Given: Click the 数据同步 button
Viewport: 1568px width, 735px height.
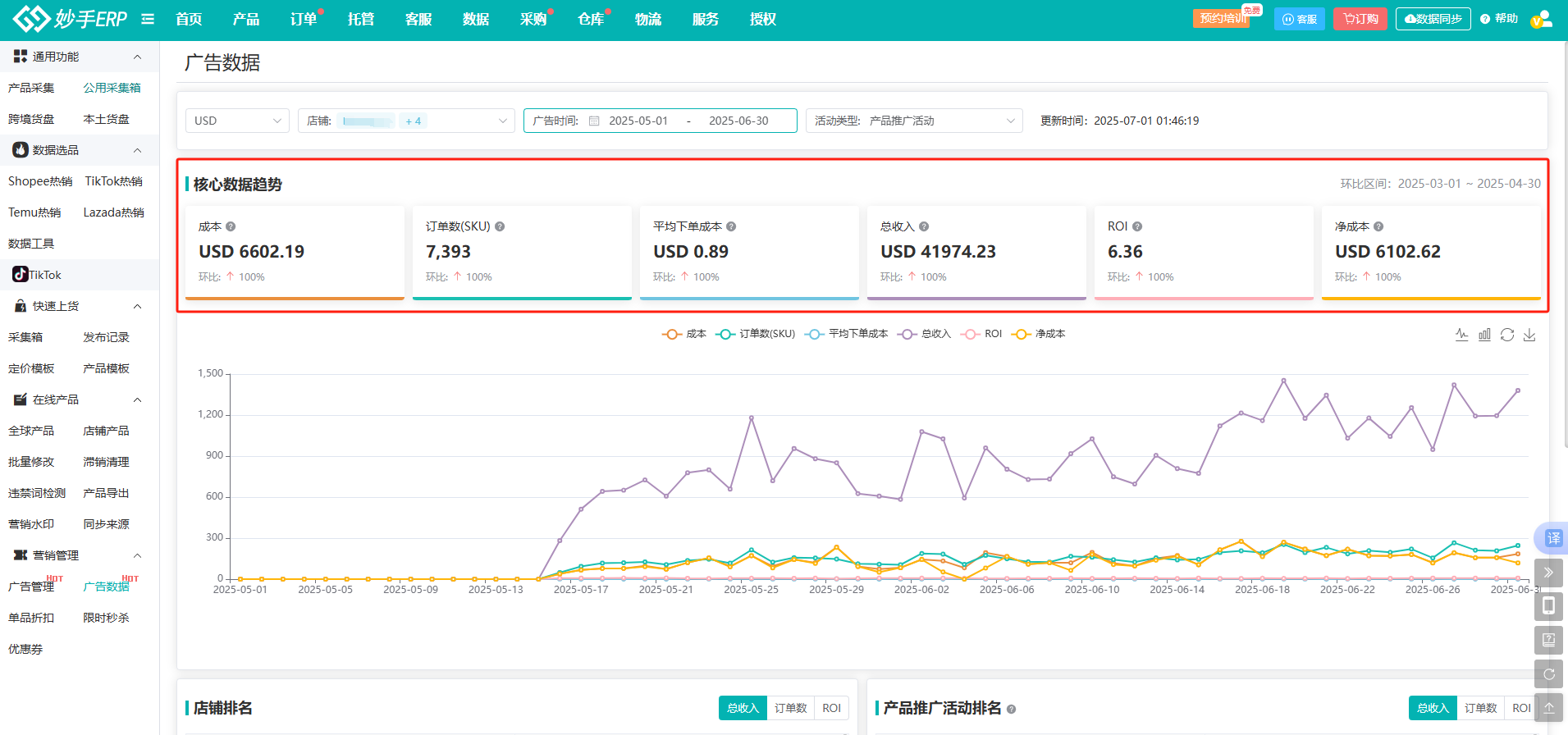Looking at the screenshot, I should pyautogui.click(x=1433, y=19).
